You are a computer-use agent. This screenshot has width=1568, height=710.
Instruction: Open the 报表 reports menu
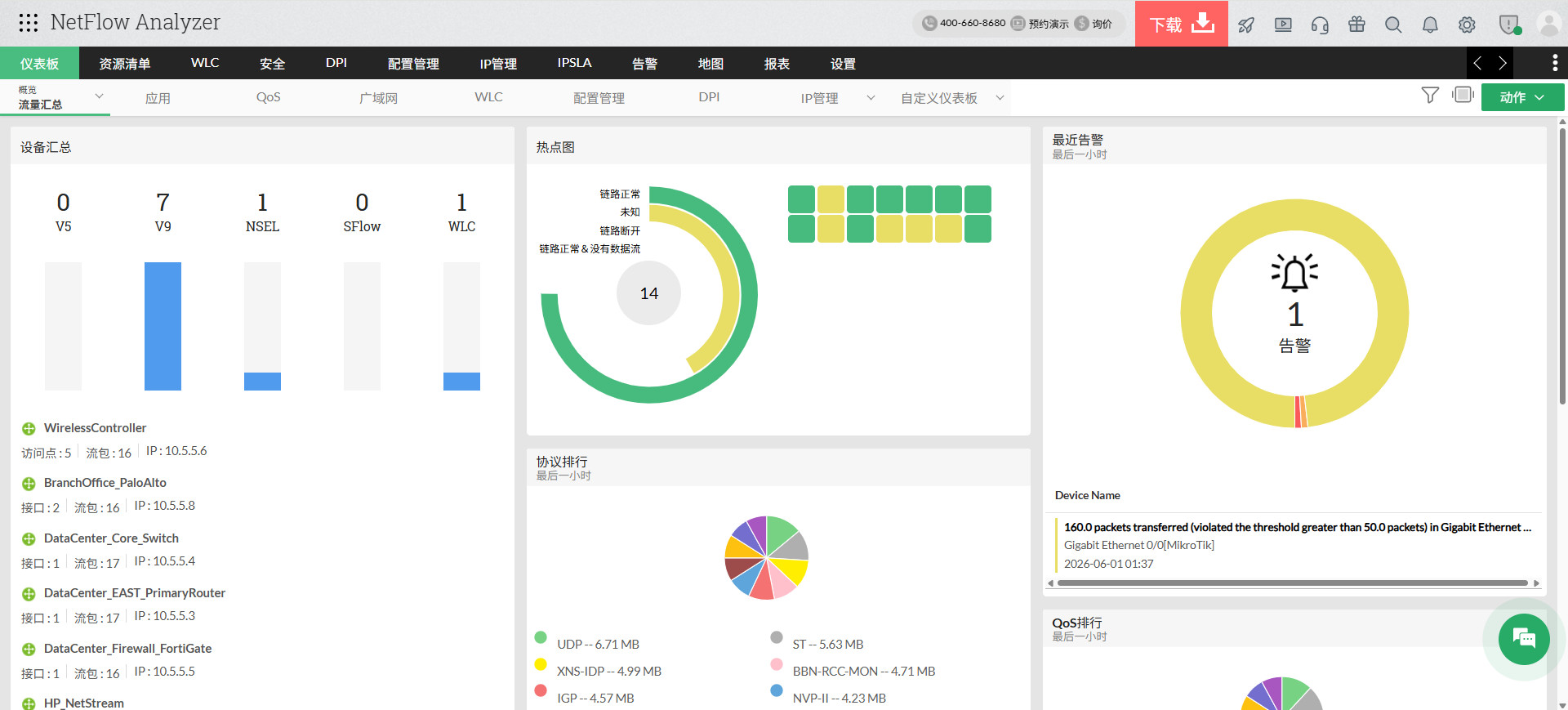tap(777, 63)
